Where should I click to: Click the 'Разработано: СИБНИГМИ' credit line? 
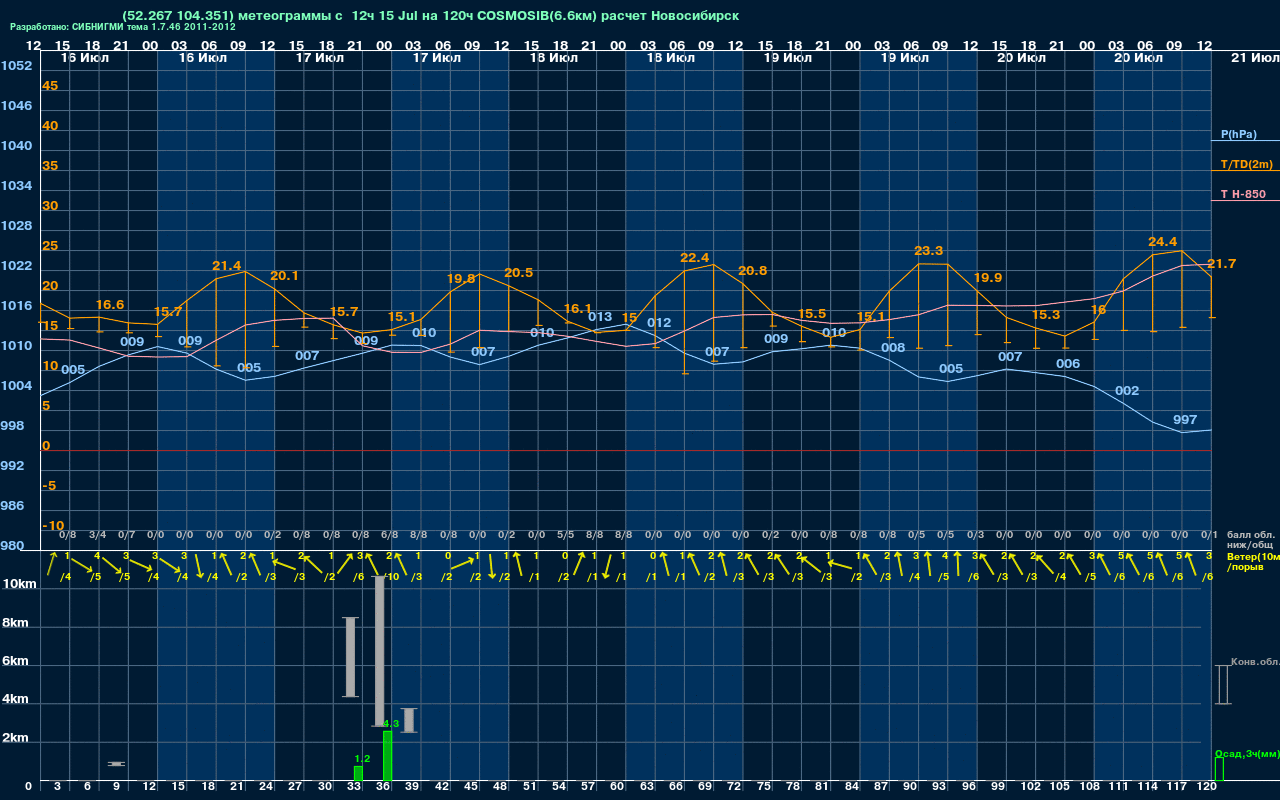[x=123, y=27]
